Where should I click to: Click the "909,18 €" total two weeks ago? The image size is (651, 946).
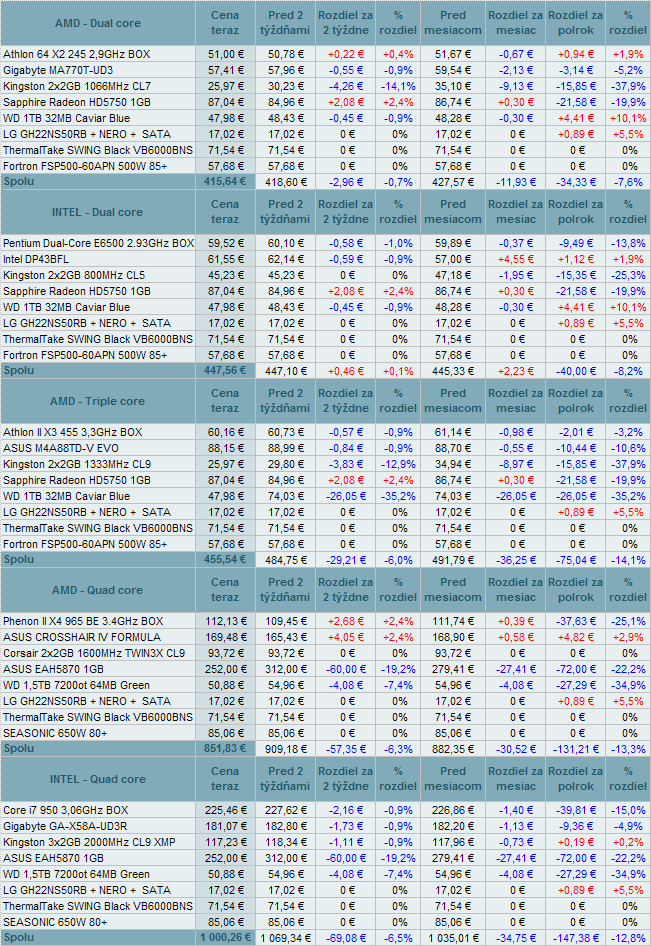[286, 748]
